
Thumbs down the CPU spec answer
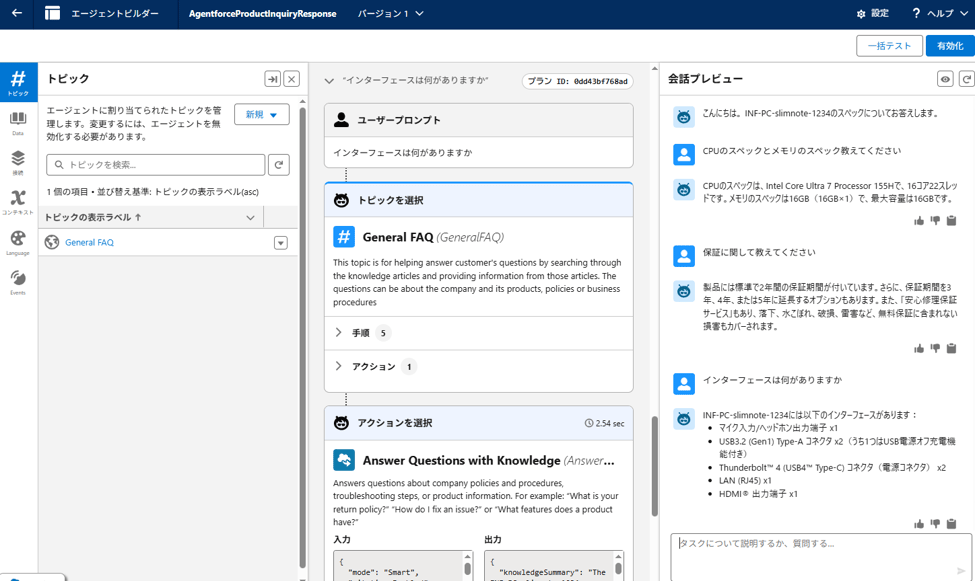click(x=935, y=221)
